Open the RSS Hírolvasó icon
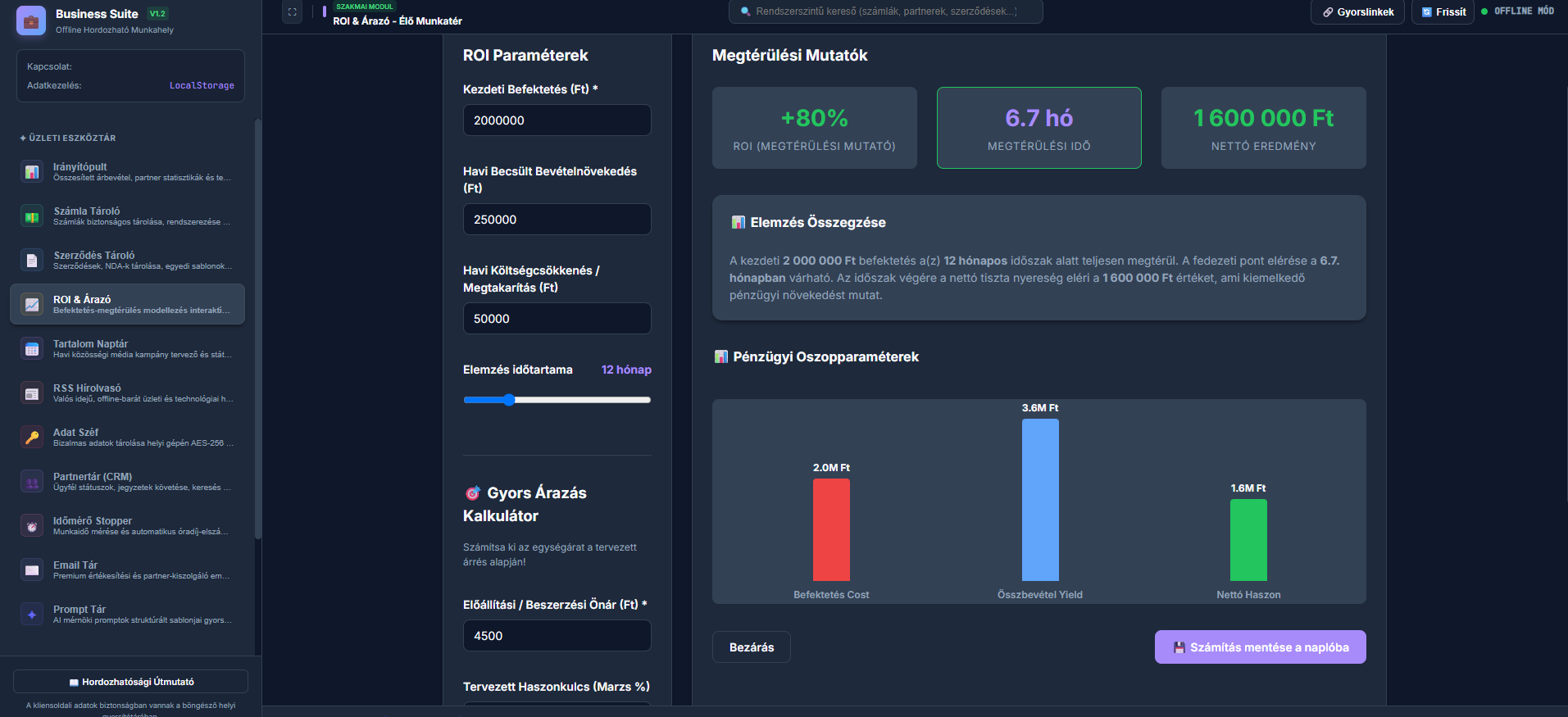1568x717 pixels. 32,393
